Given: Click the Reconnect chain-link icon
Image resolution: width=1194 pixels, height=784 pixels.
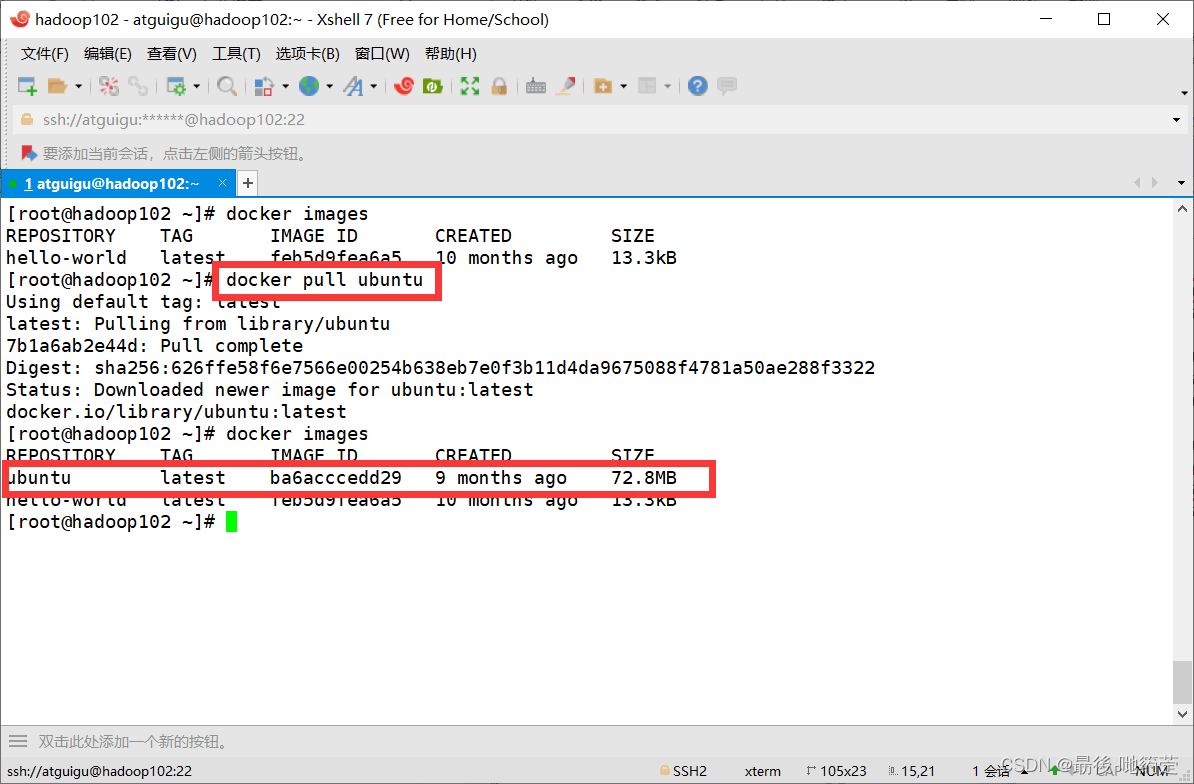Looking at the screenshot, I should coord(138,86).
